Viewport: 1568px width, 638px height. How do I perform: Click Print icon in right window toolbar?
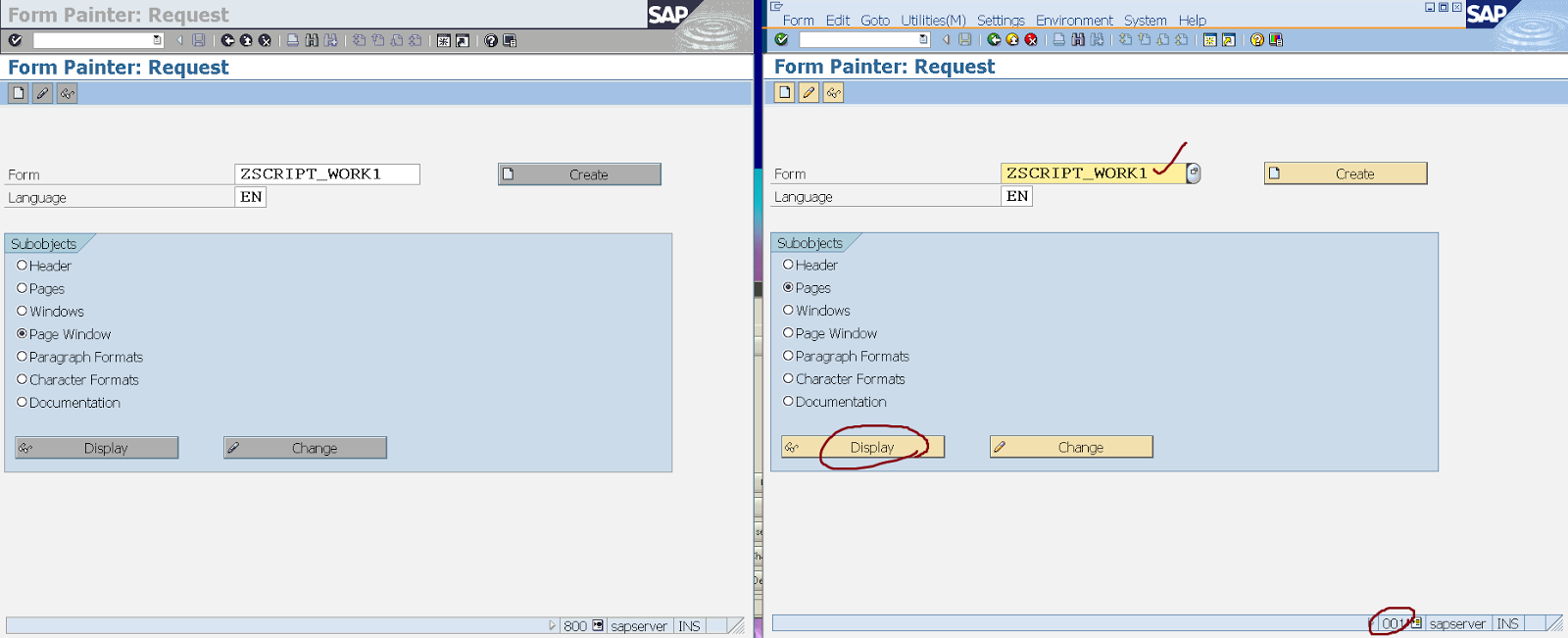pyautogui.click(x=1059, y=40)
